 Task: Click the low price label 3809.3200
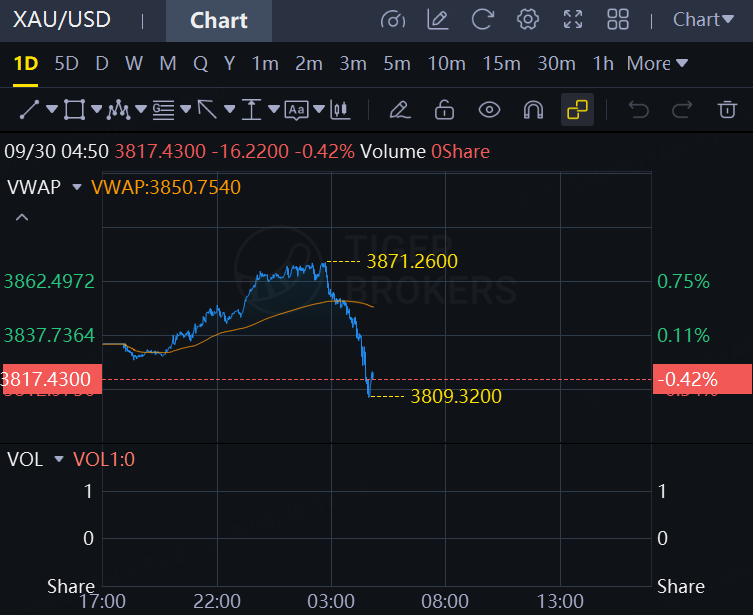pyautogui.click(x=456, y=397)
